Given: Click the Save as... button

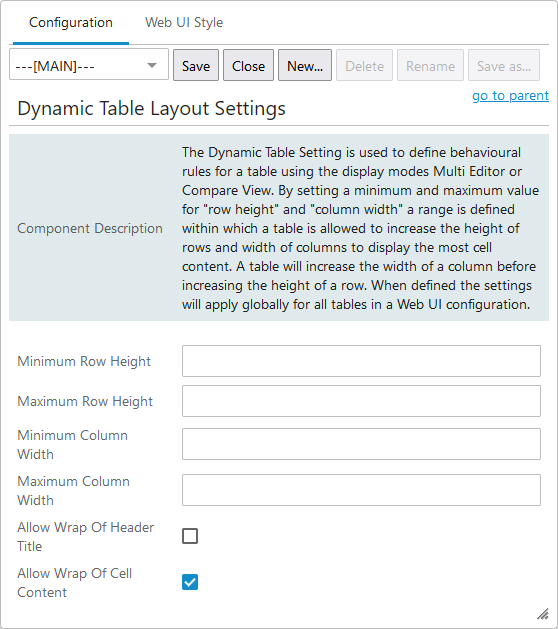Looking at the screenshot, I should click(504, 65).
